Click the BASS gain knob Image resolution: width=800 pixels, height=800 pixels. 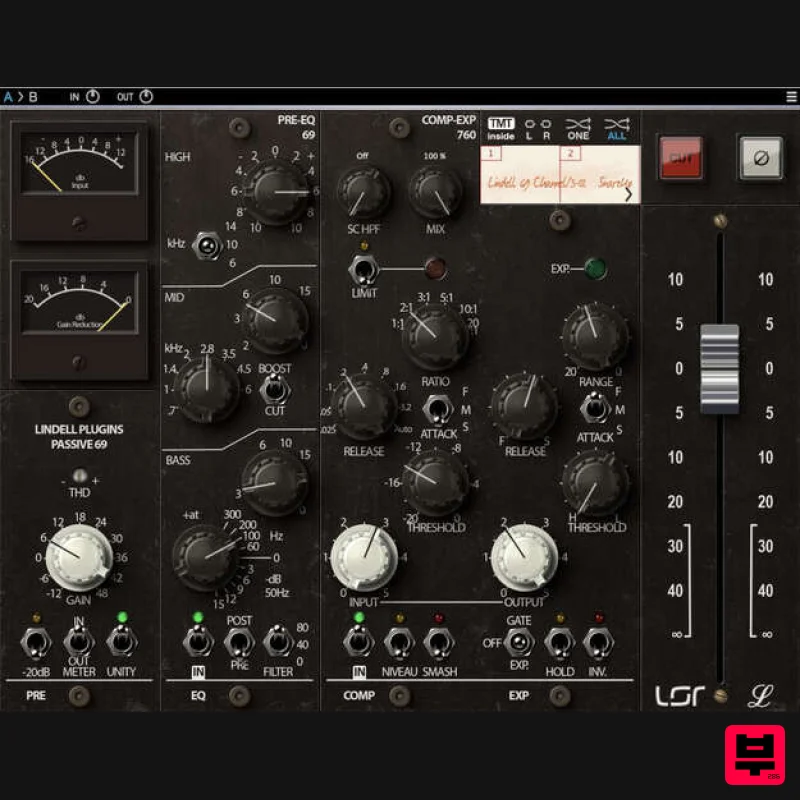coord(276,483)
